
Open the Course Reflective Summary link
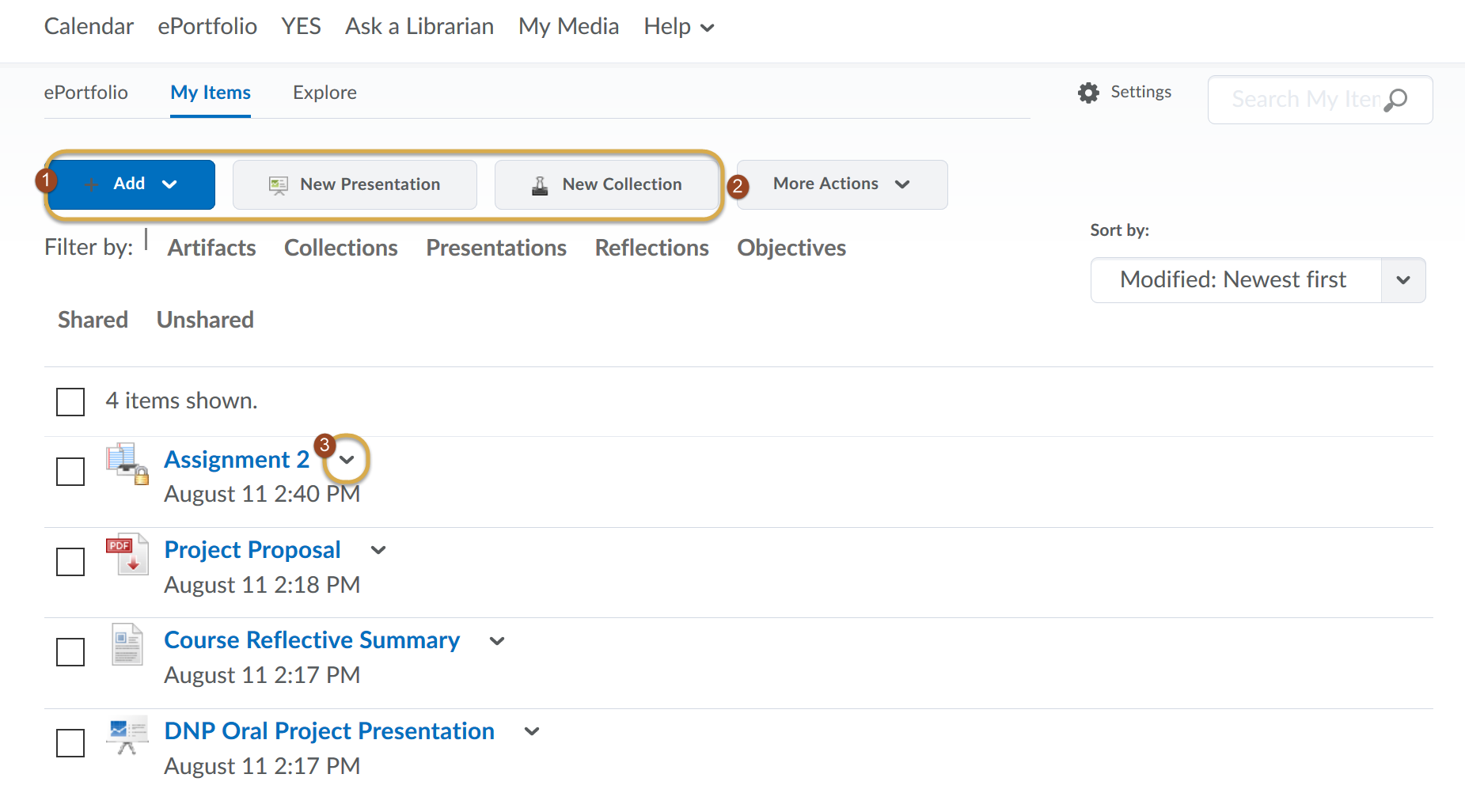(x=312, y=640)
